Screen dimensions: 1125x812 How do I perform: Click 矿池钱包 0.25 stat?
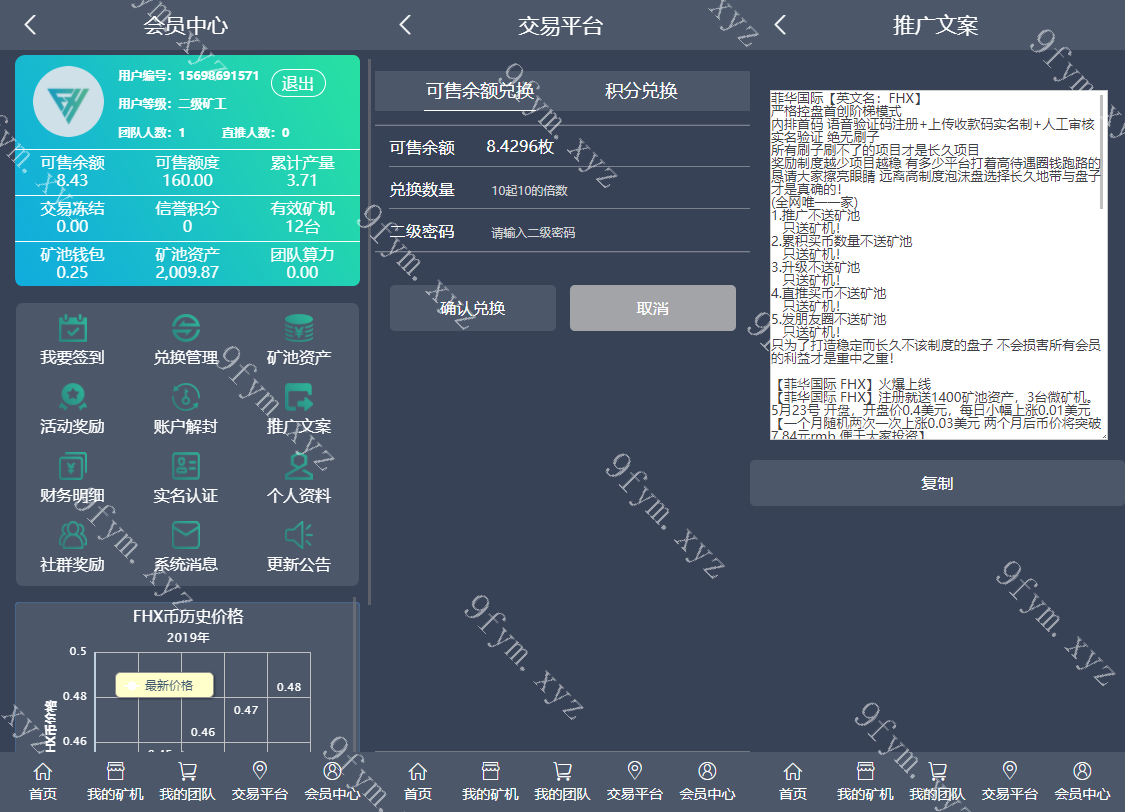(x=72, y=263)
